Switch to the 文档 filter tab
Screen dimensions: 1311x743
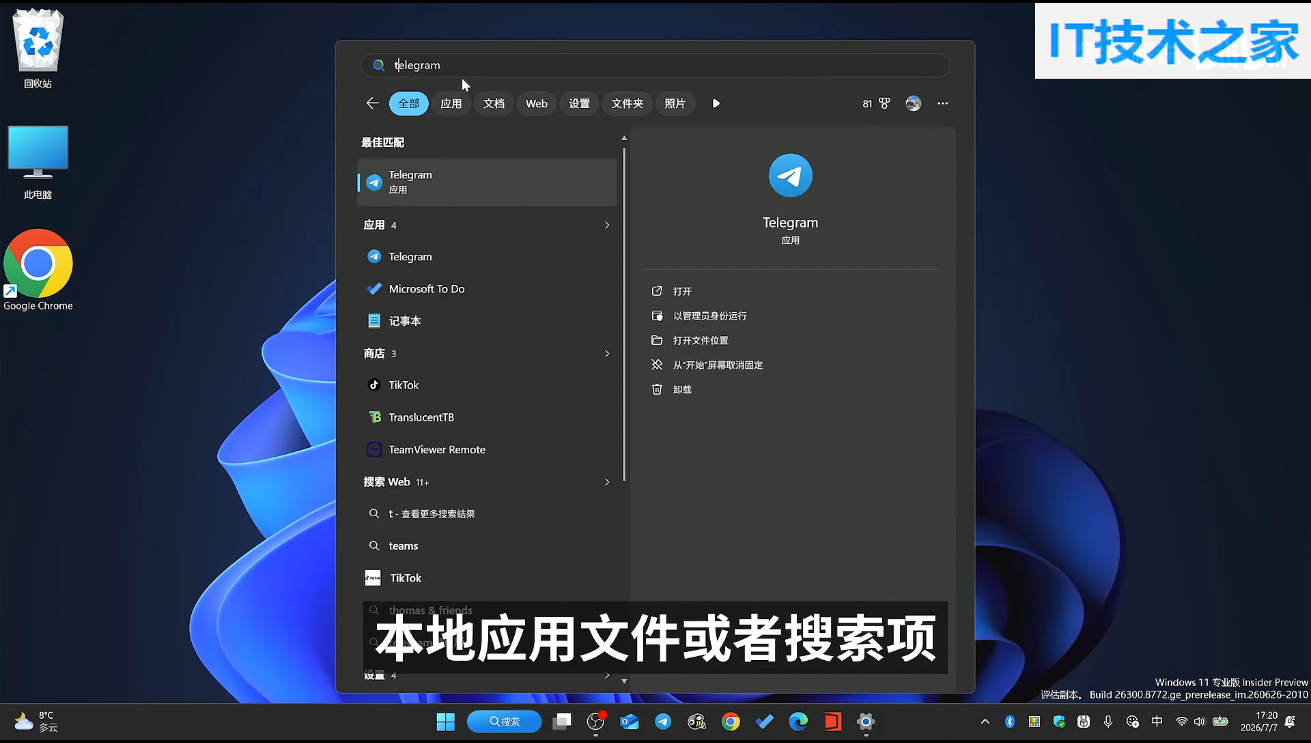click(494, 103)
